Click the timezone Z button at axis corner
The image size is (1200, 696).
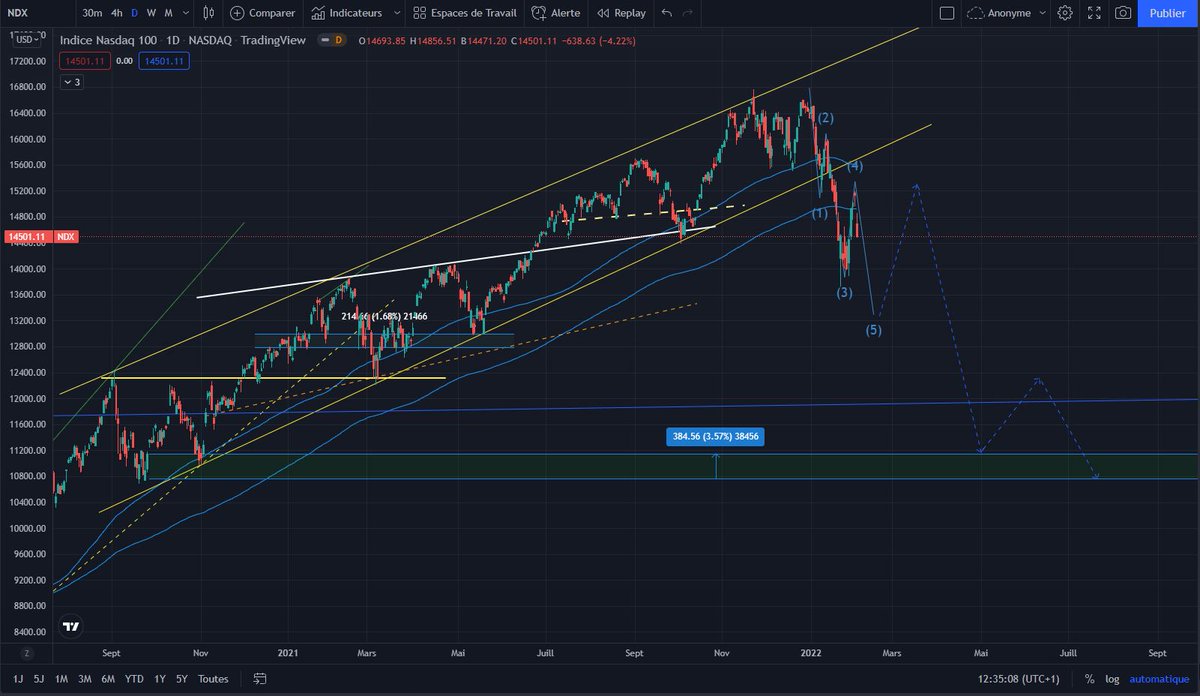(27, 653)
